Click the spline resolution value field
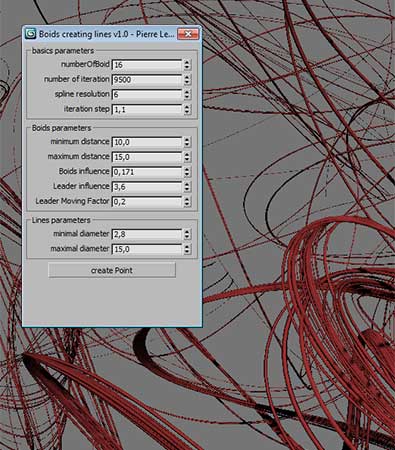 click(x=147, y=94)
